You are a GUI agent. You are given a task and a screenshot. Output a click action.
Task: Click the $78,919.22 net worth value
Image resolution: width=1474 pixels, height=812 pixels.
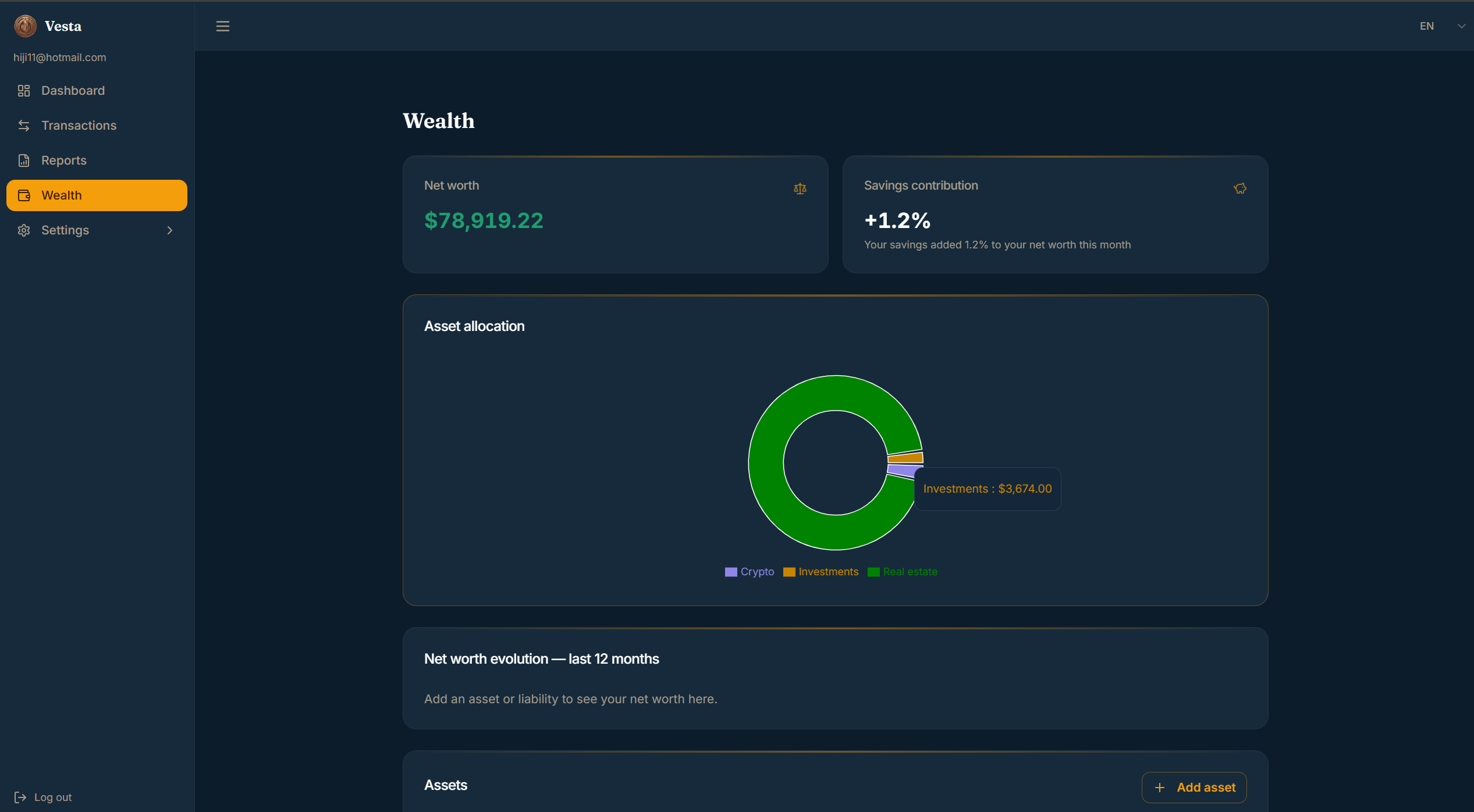tap(484, 220)
